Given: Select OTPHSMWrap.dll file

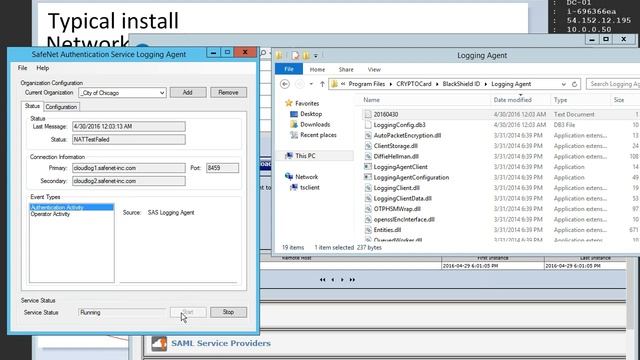Looking at the screenshot, I should [397, 209].
